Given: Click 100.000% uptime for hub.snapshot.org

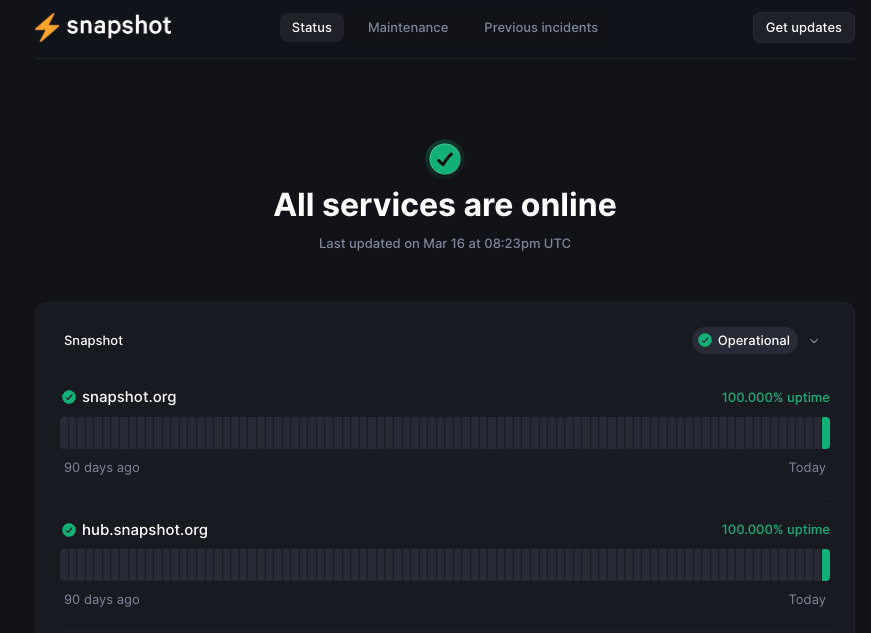Looking at the screenshot, I should pos(775,530).
